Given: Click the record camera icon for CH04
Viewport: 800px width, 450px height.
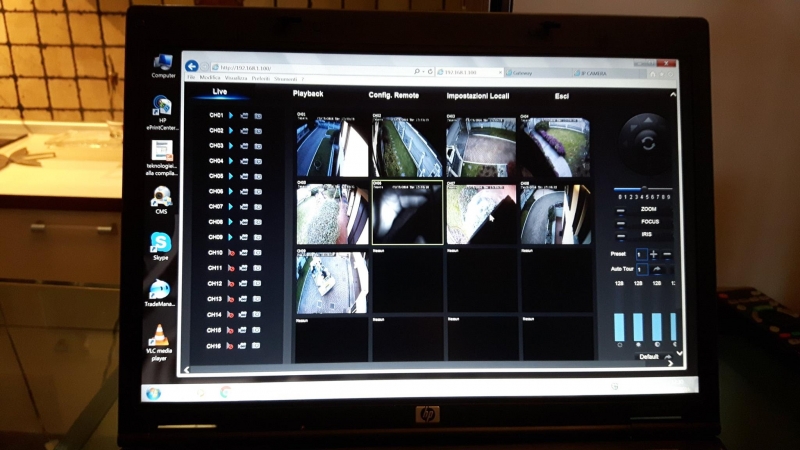Looking at the screenshot, I should 244,161.
